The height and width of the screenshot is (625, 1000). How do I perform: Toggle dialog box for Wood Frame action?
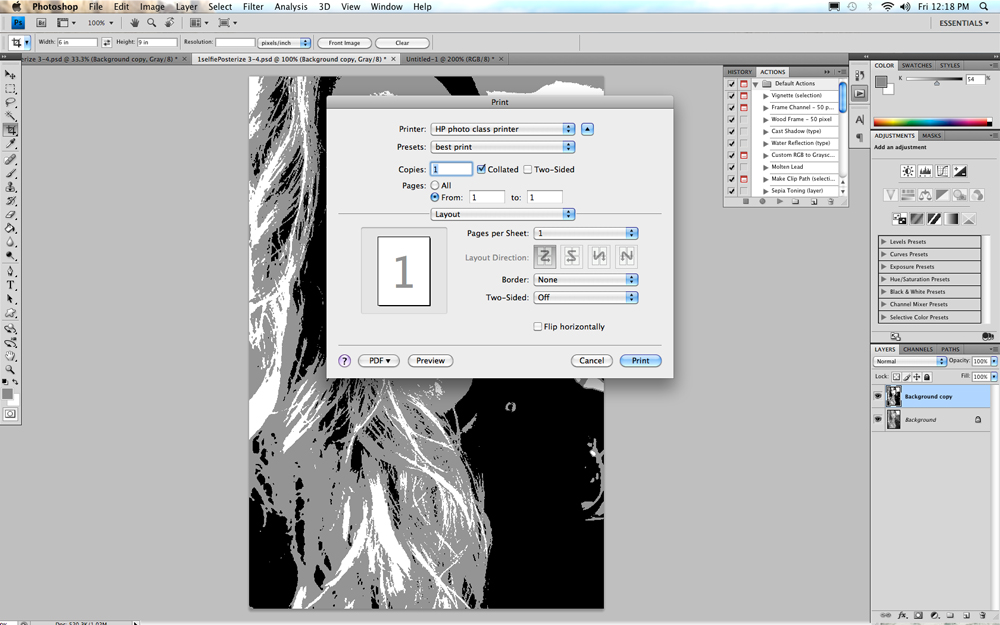pyautogui.click(x=744, y=119)
